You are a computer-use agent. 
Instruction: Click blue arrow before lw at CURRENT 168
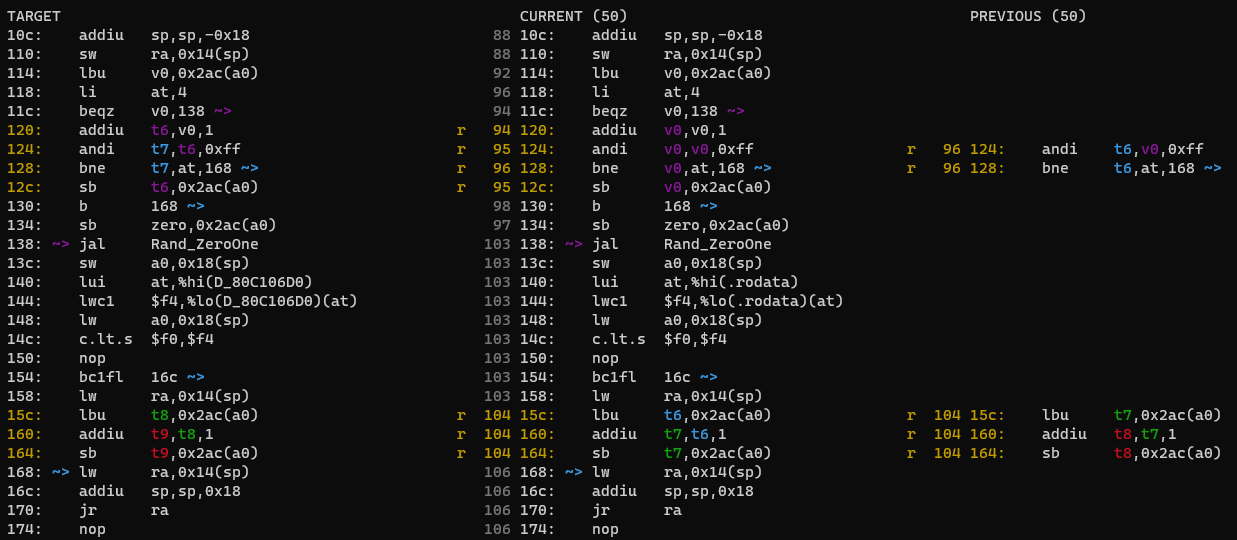click(574, 472)
